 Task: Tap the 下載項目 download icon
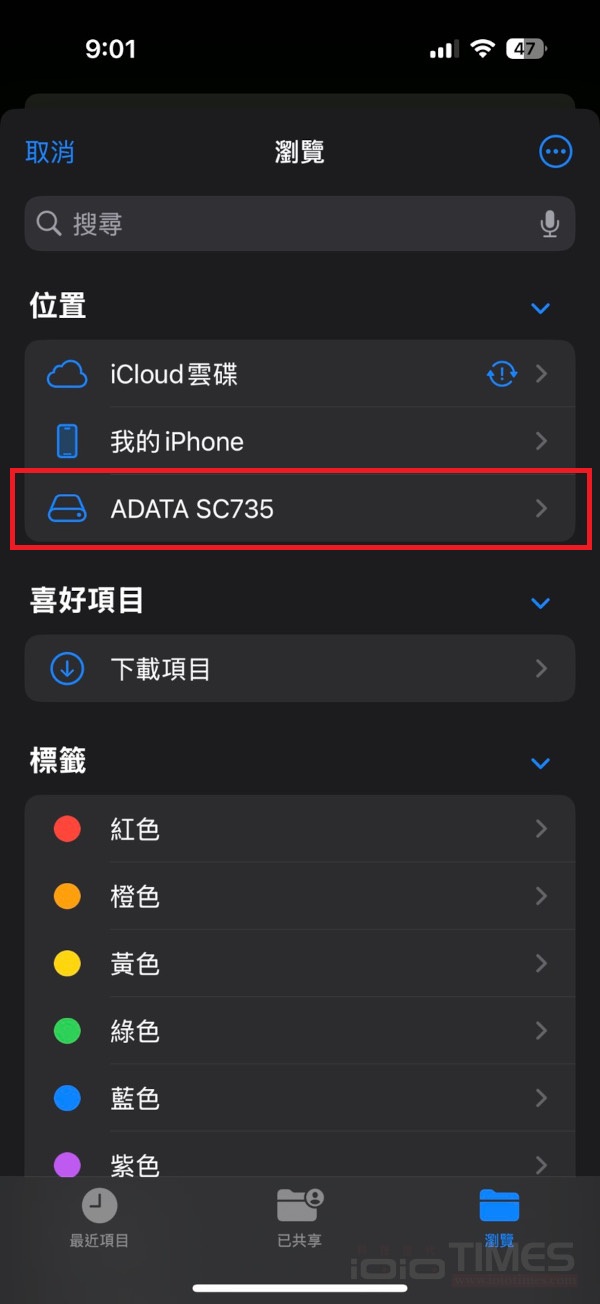66,668
